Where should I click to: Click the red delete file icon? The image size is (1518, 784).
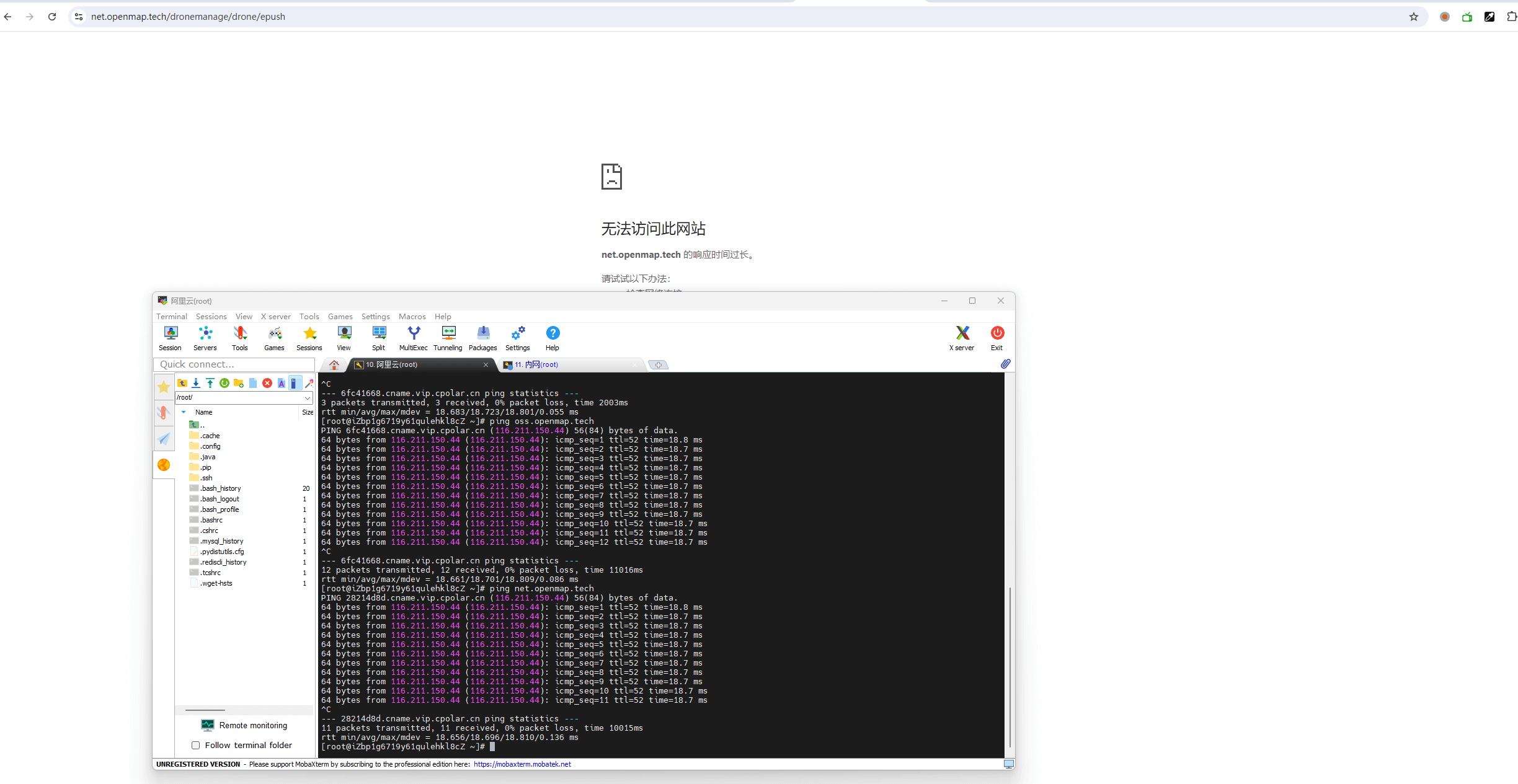267,383
